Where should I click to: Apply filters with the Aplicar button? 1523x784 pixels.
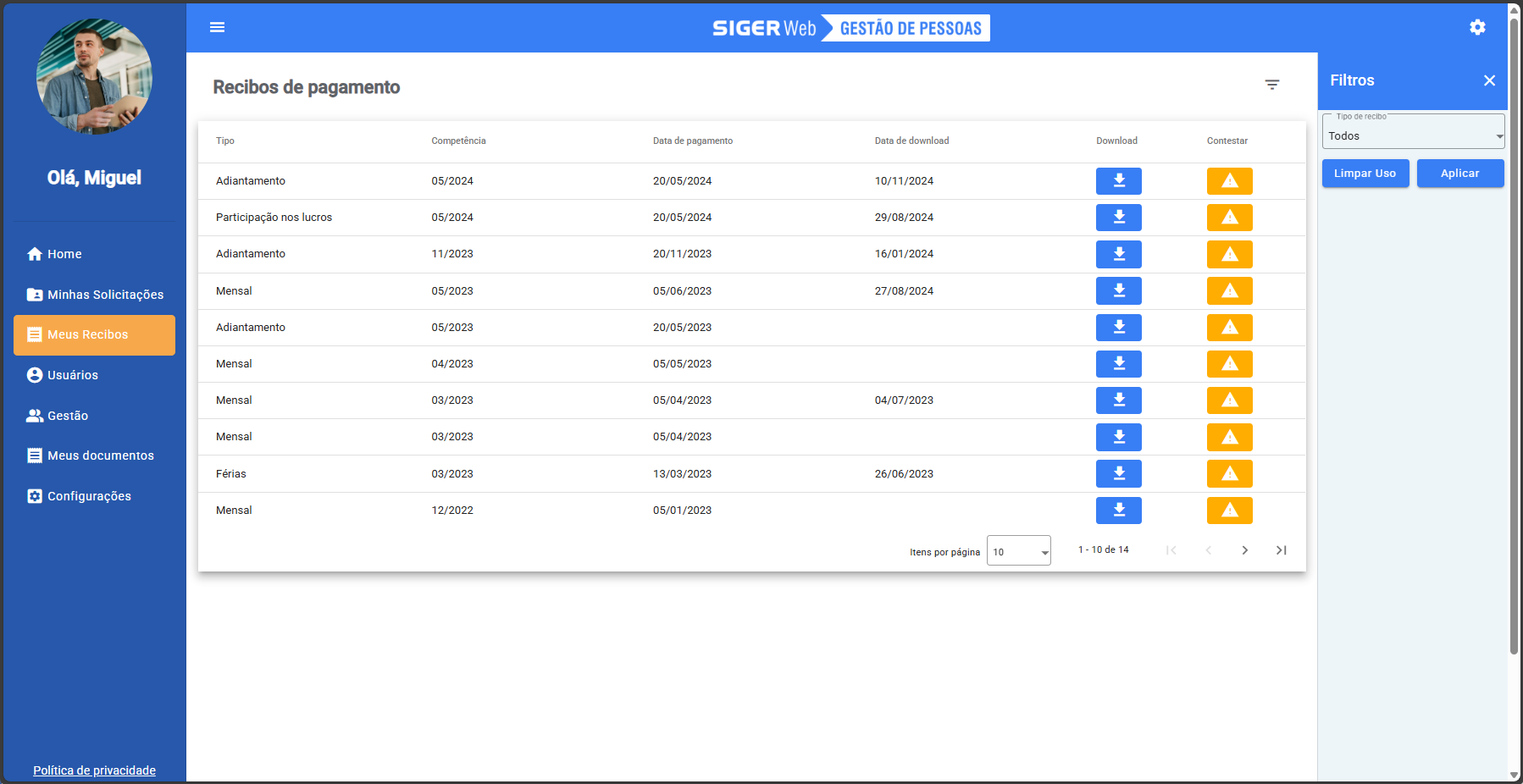point(1460,174)
